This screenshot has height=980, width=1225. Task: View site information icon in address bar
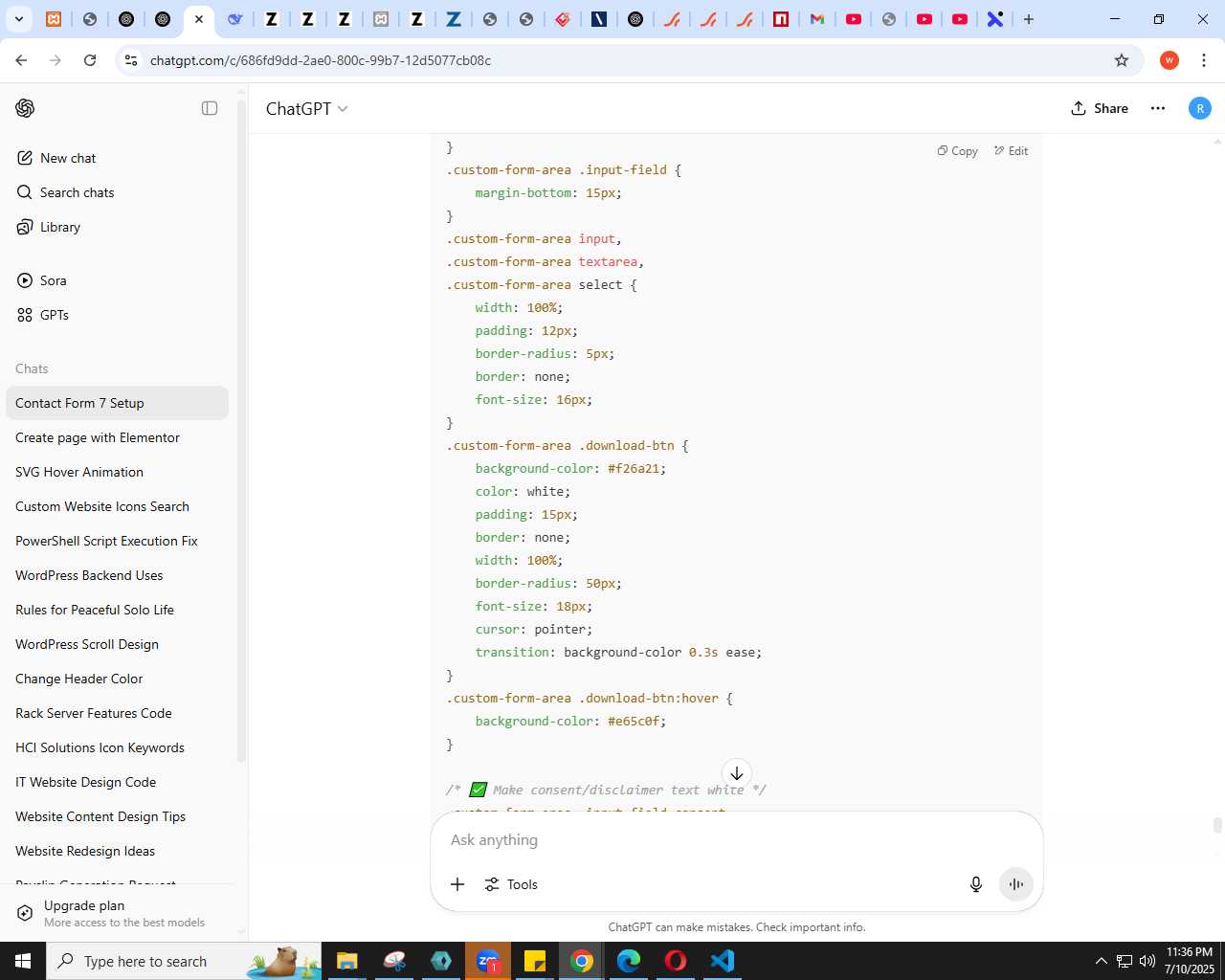tap(131, 60)
